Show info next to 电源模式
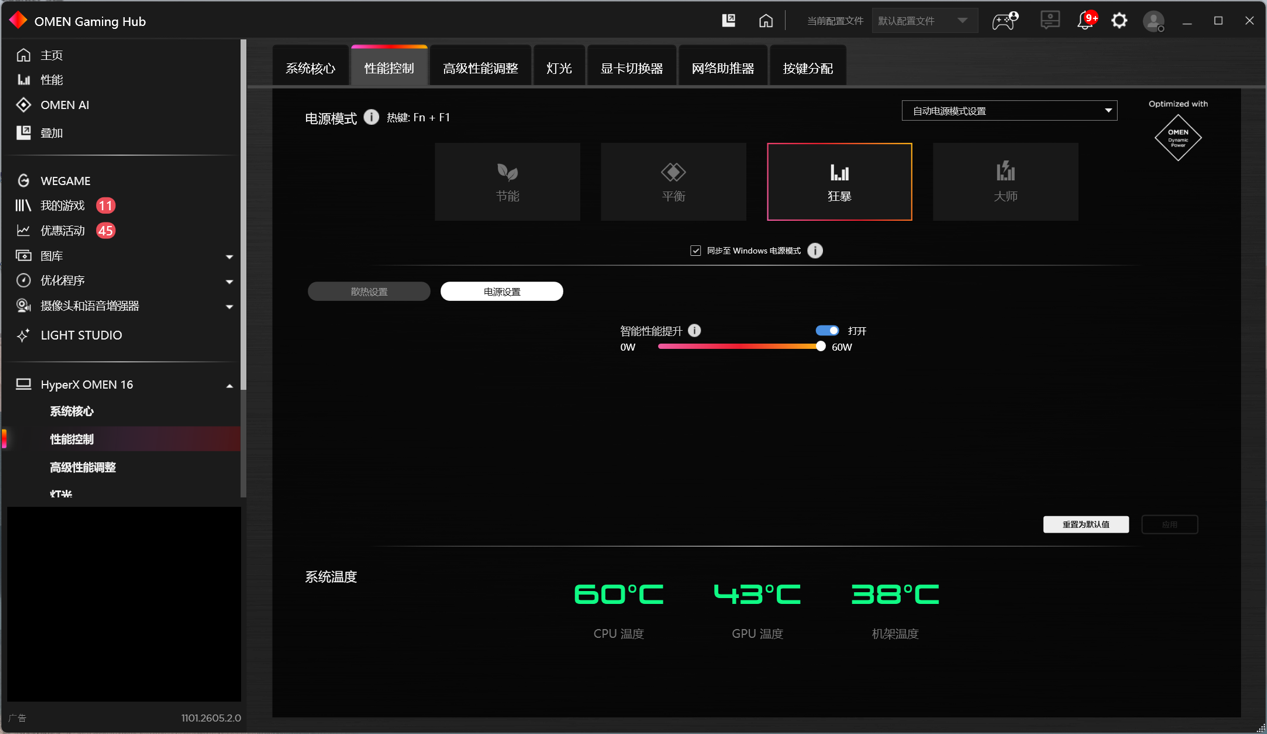 371,117
